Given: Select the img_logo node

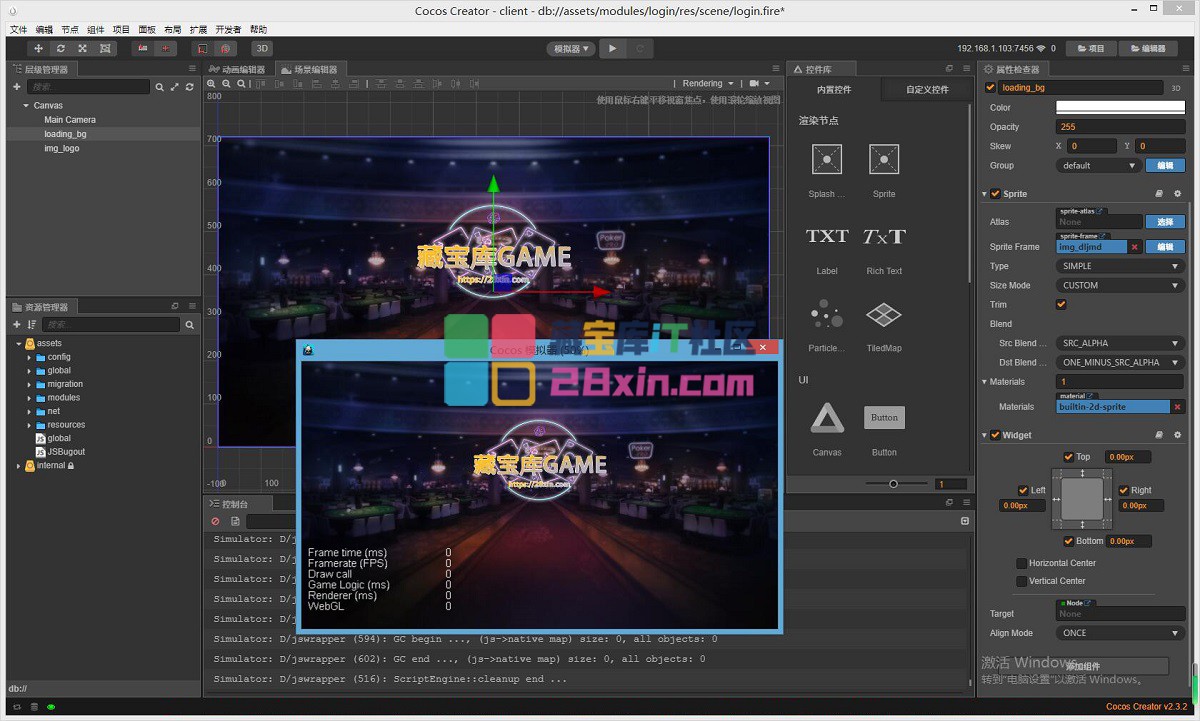Looking at the screenshot, I should (x=62, y=148).
